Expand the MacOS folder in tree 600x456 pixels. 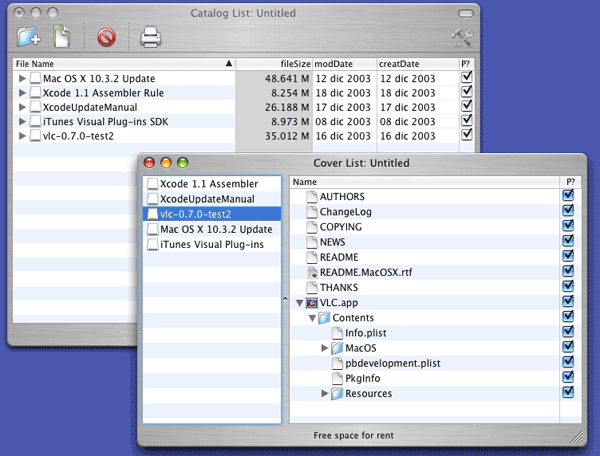325,348
